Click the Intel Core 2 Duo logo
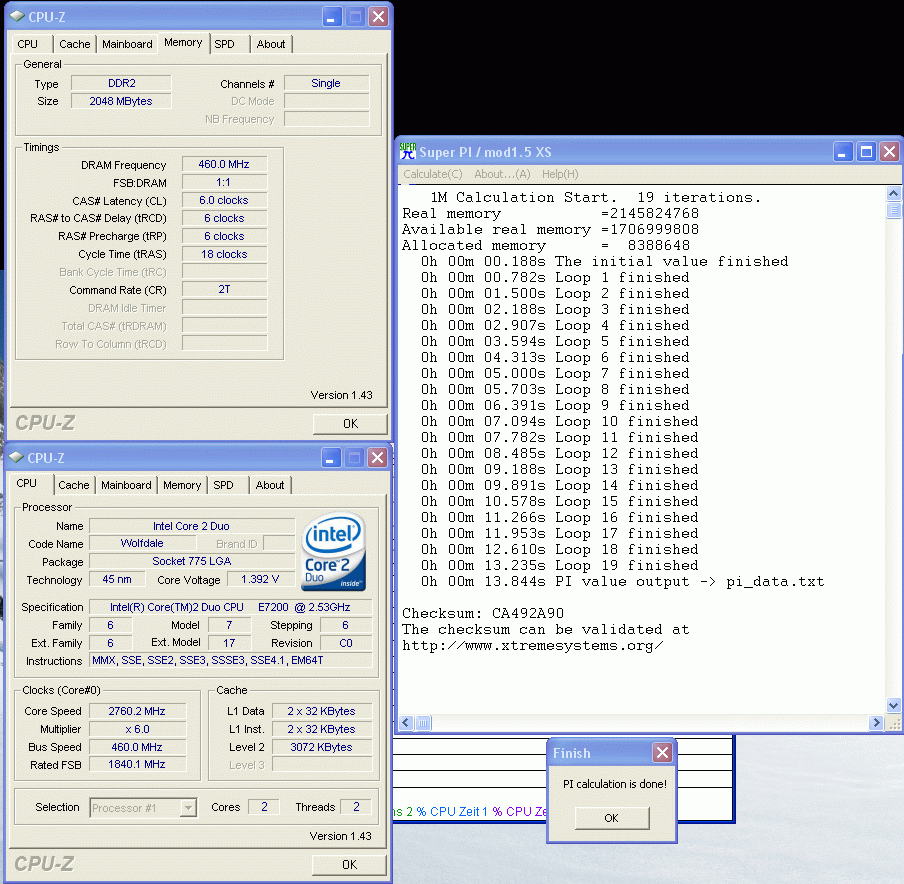904x884 pixels. (334, 552)
